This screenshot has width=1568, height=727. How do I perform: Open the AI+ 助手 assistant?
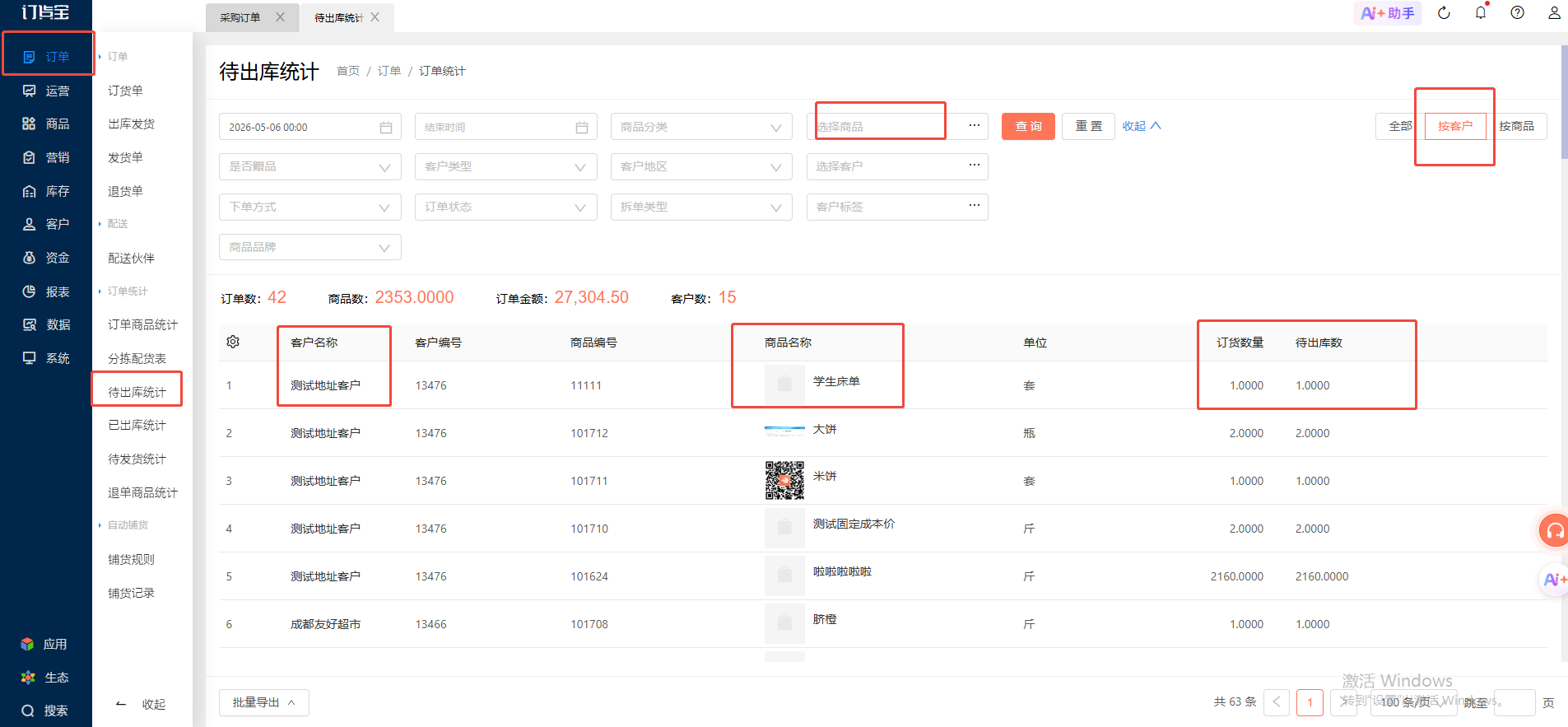pyautogui.click(x=1388, y=13)
